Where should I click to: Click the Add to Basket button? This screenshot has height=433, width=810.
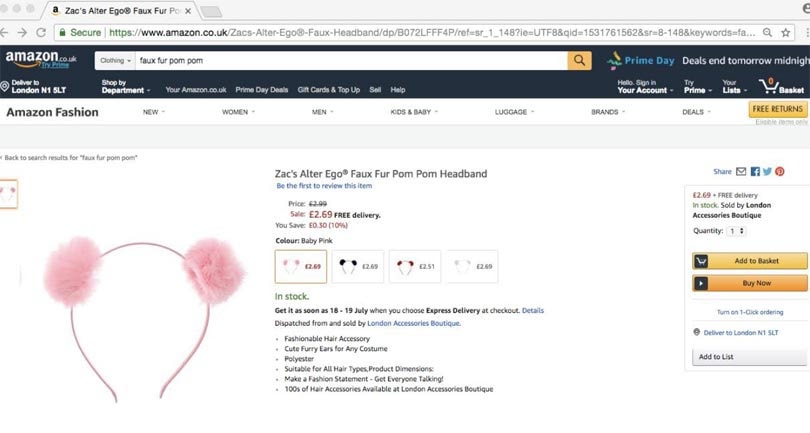(x=750, y=261)
